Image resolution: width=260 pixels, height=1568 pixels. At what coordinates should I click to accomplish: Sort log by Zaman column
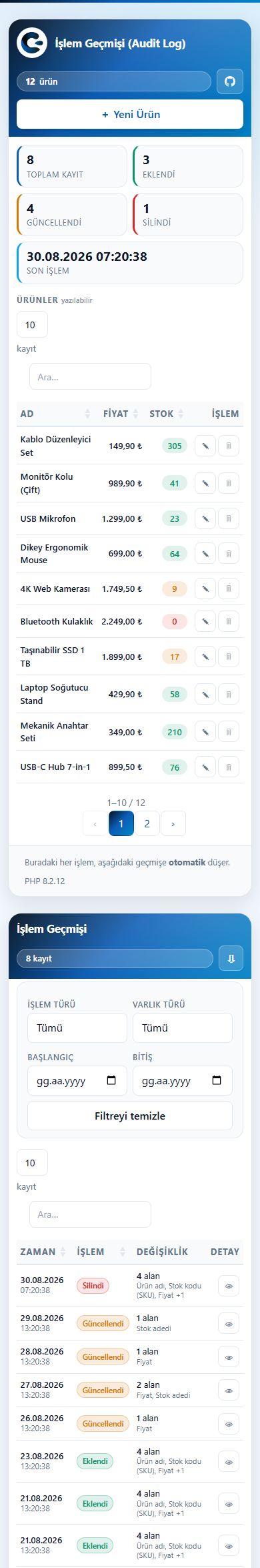(x=43, y=1252)
